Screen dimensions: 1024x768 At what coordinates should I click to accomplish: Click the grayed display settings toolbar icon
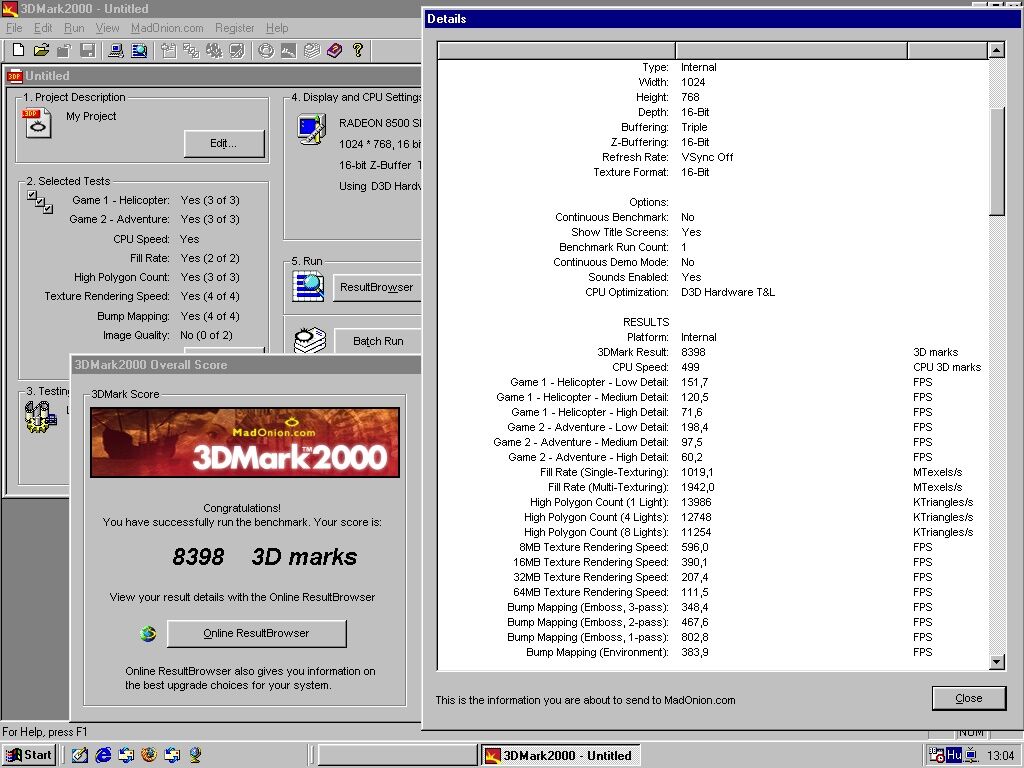237,50
